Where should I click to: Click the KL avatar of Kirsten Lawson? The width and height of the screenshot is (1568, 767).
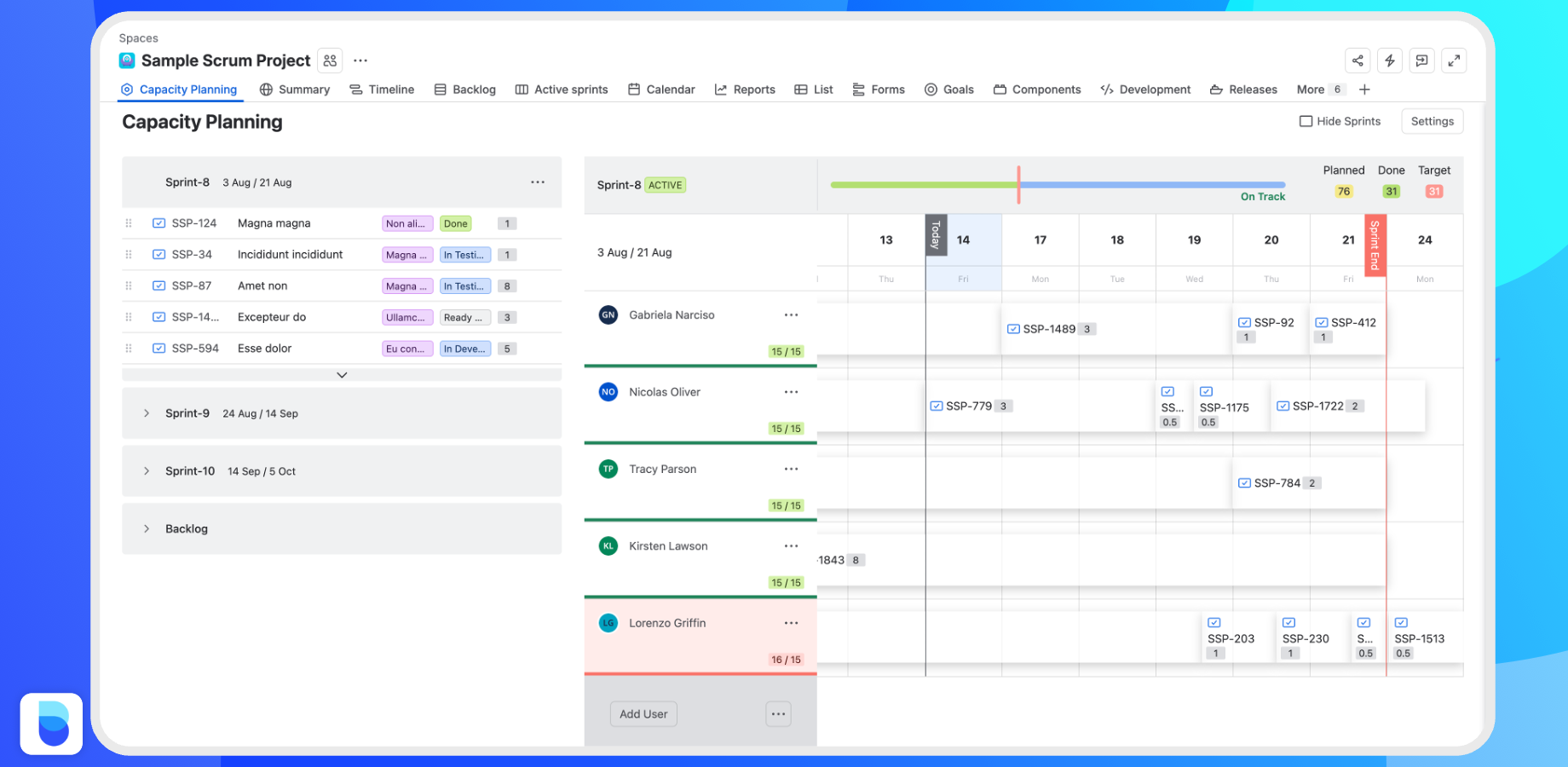pos(608,546)
